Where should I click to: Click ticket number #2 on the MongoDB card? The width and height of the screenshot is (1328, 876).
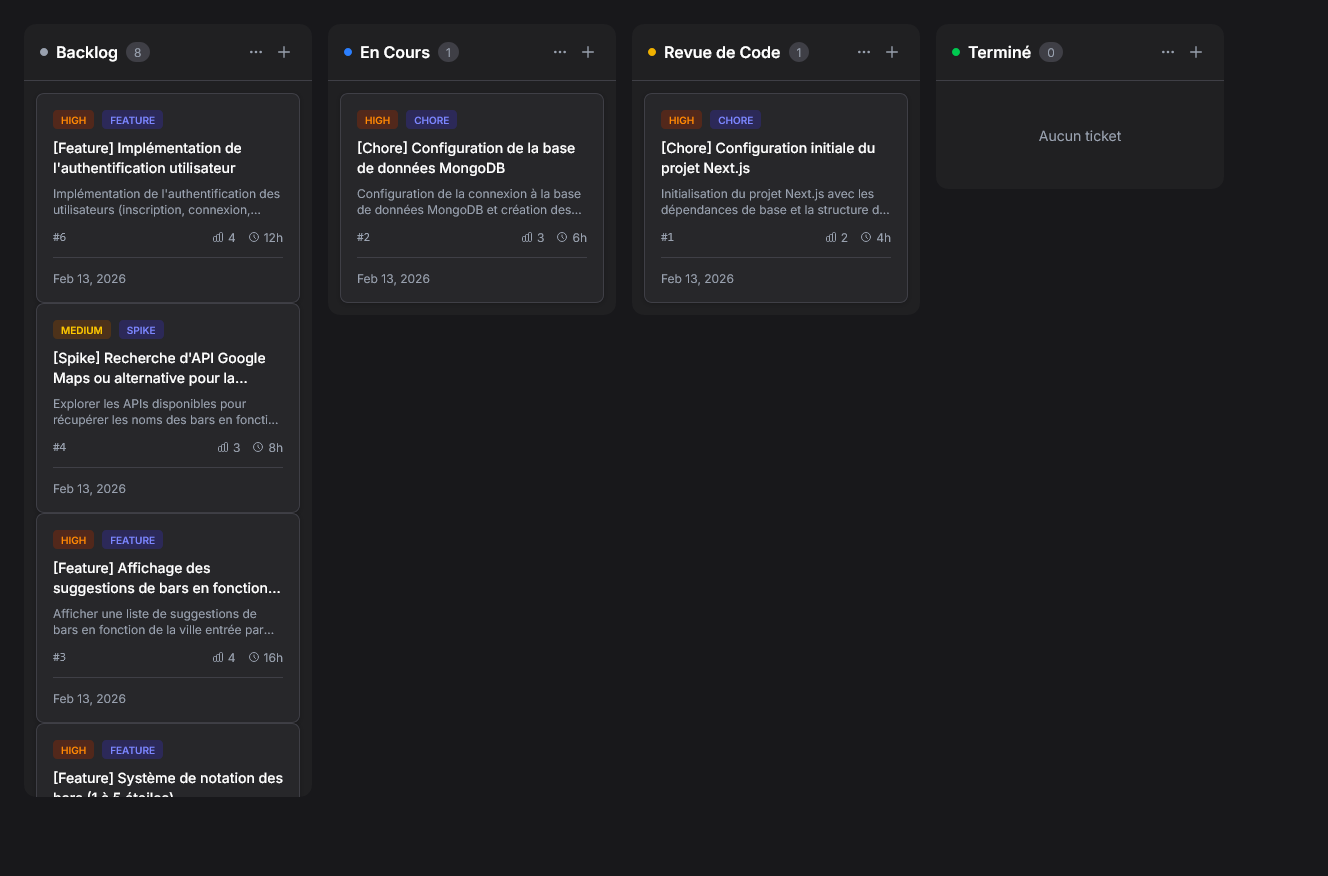coord(363,237)
